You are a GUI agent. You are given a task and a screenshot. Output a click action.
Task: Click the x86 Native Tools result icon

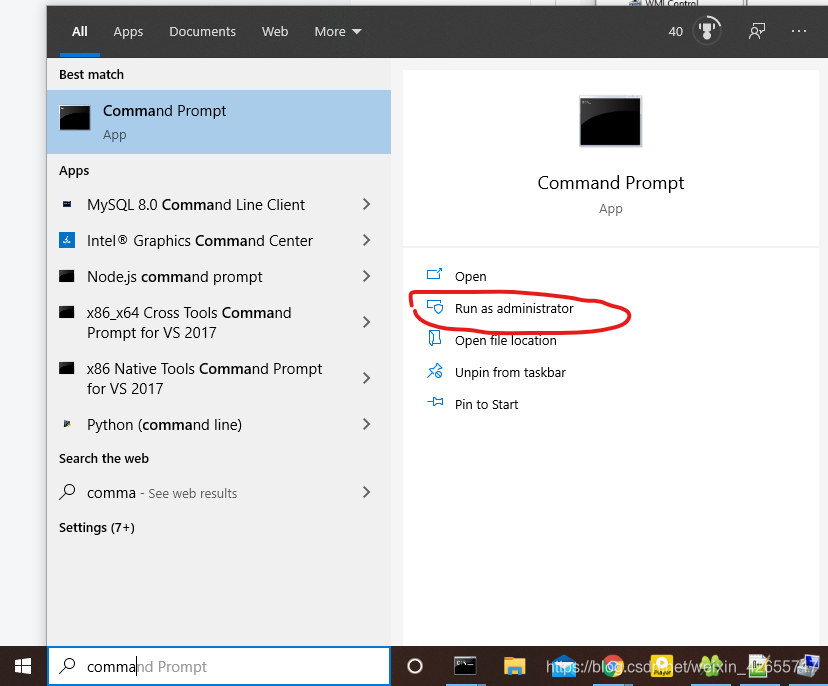(67, 368)
